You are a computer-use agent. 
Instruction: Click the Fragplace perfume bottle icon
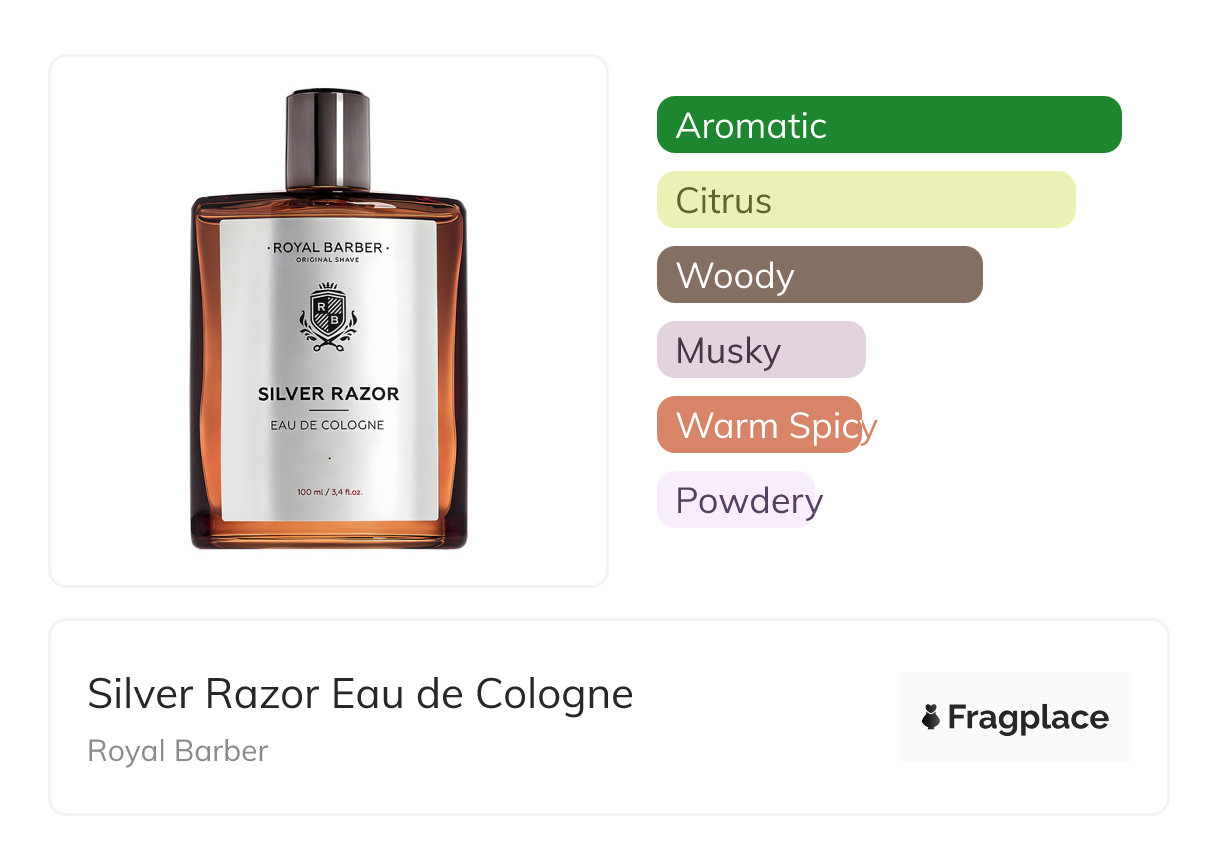931,717
